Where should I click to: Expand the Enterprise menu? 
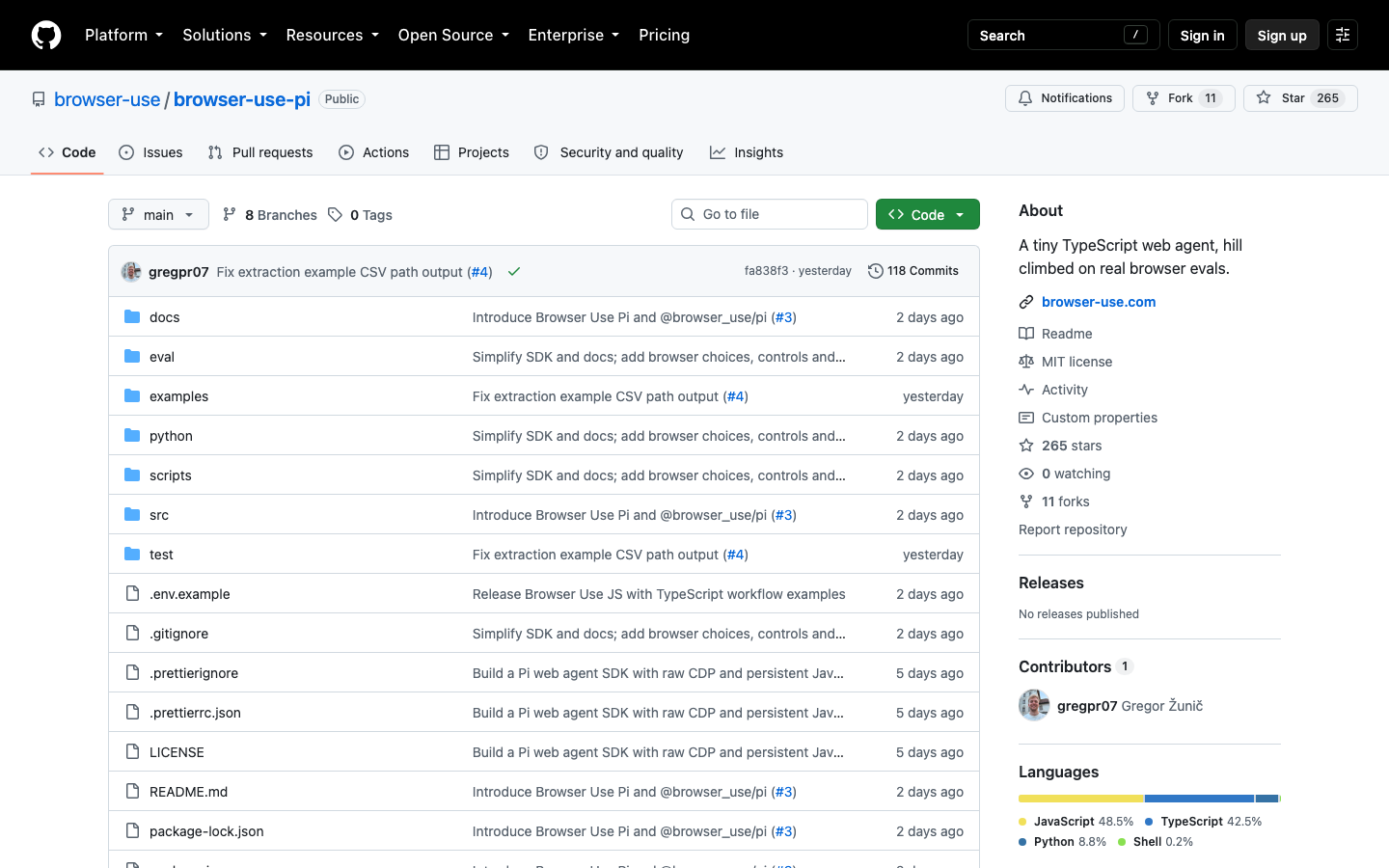pyautogui.click(x=574, y=35)
